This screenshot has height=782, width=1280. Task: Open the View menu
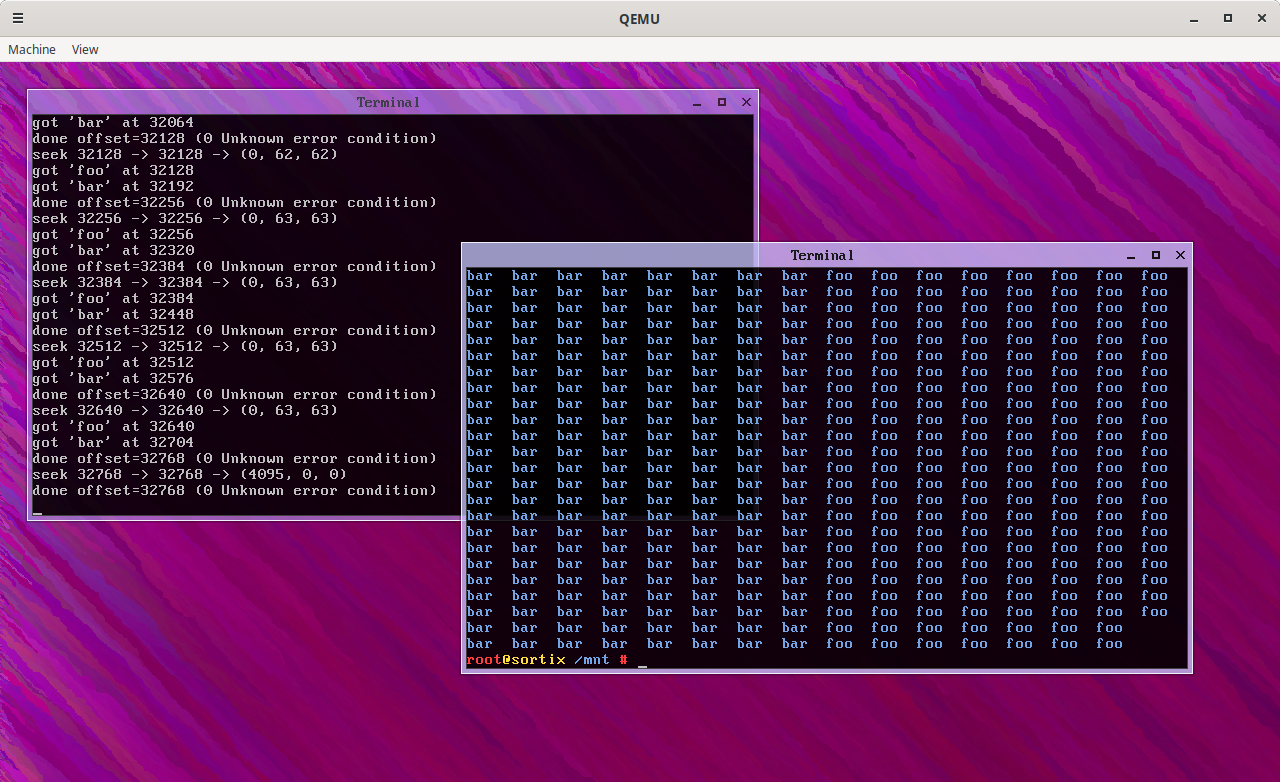point(85,49)
